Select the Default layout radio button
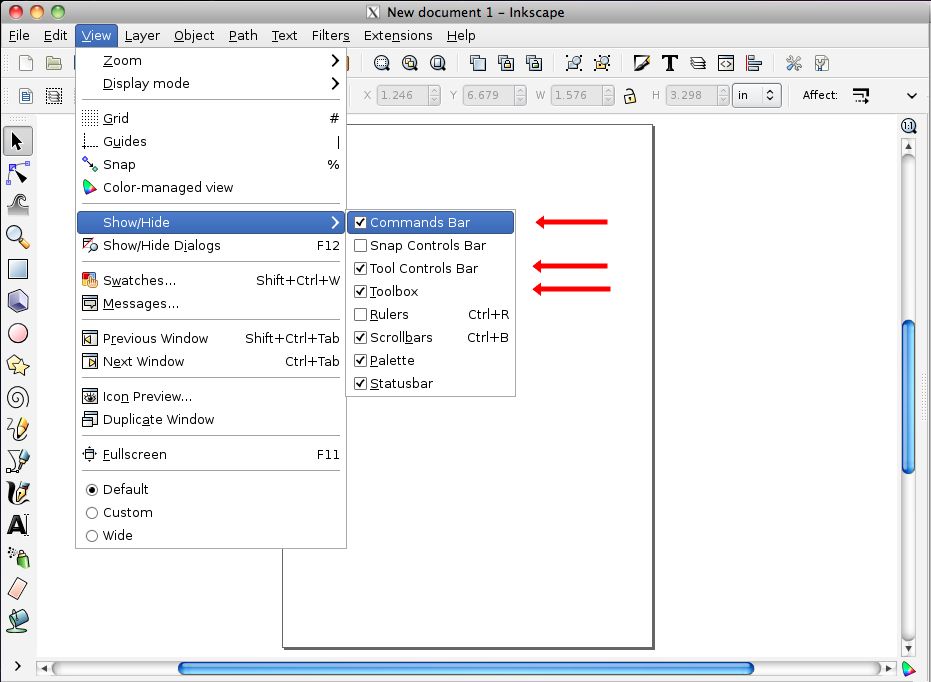Screen dimensions: 931x682 click(x=92, y=490)
